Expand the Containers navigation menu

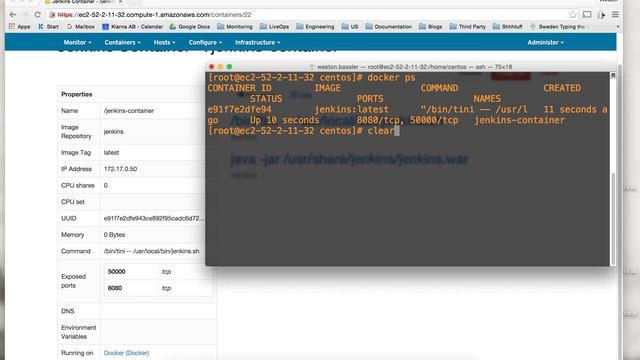[x=122, y=42]
